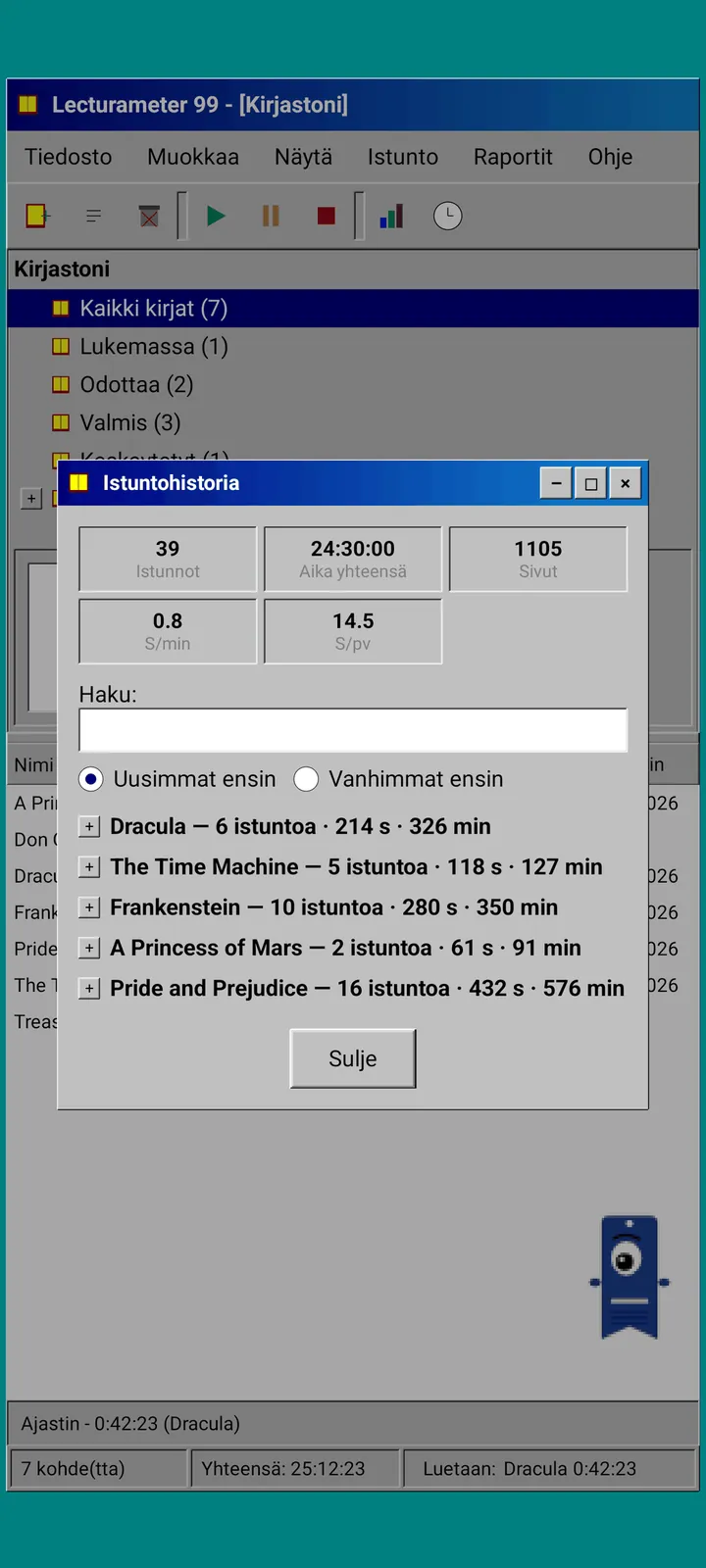Expand the tree node below Keskeytetyt
Screen dimensions: 706x1568
(x=31, y=499)
